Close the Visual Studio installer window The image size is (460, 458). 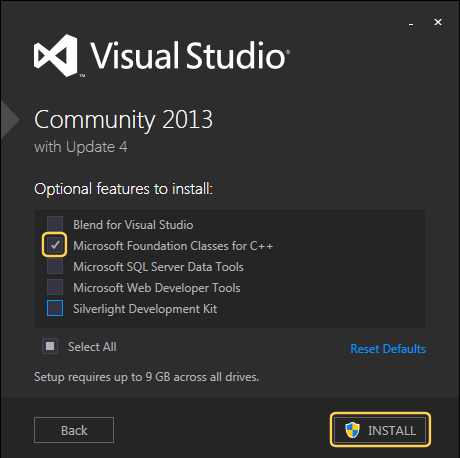[x=438, y=22]
